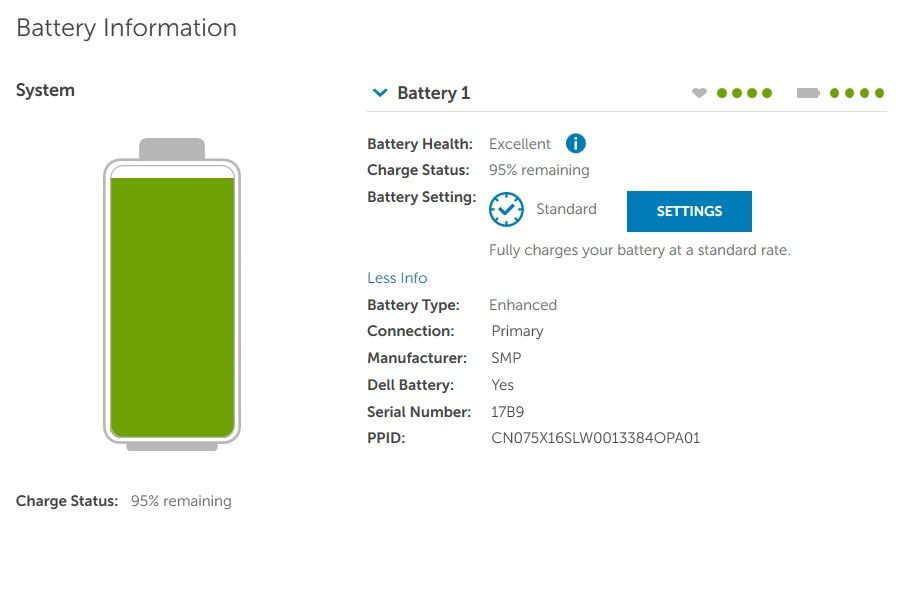Click the PPID value CN075X16SLW0013384OPA01
The height and width of the screenshot is (596, 913).
pos(596,438)
